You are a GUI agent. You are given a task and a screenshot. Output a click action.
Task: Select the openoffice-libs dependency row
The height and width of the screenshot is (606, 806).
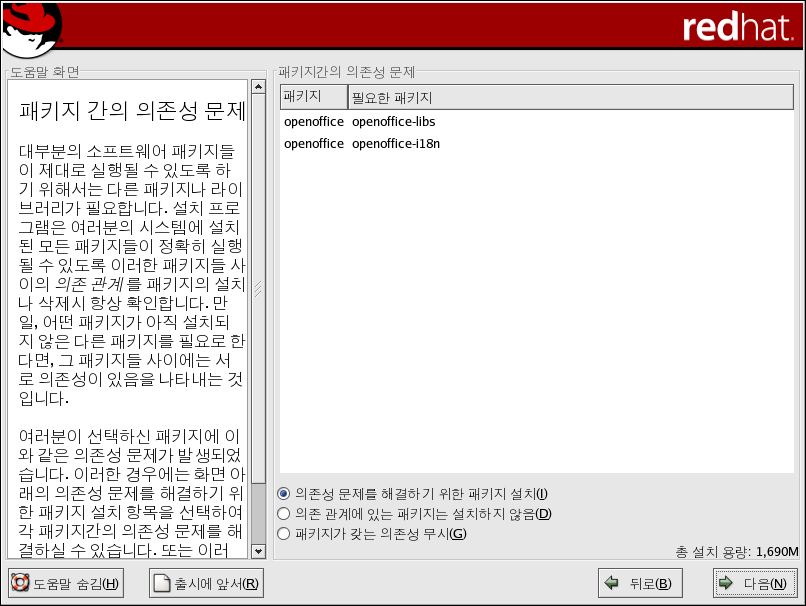(x=393, y=122)
